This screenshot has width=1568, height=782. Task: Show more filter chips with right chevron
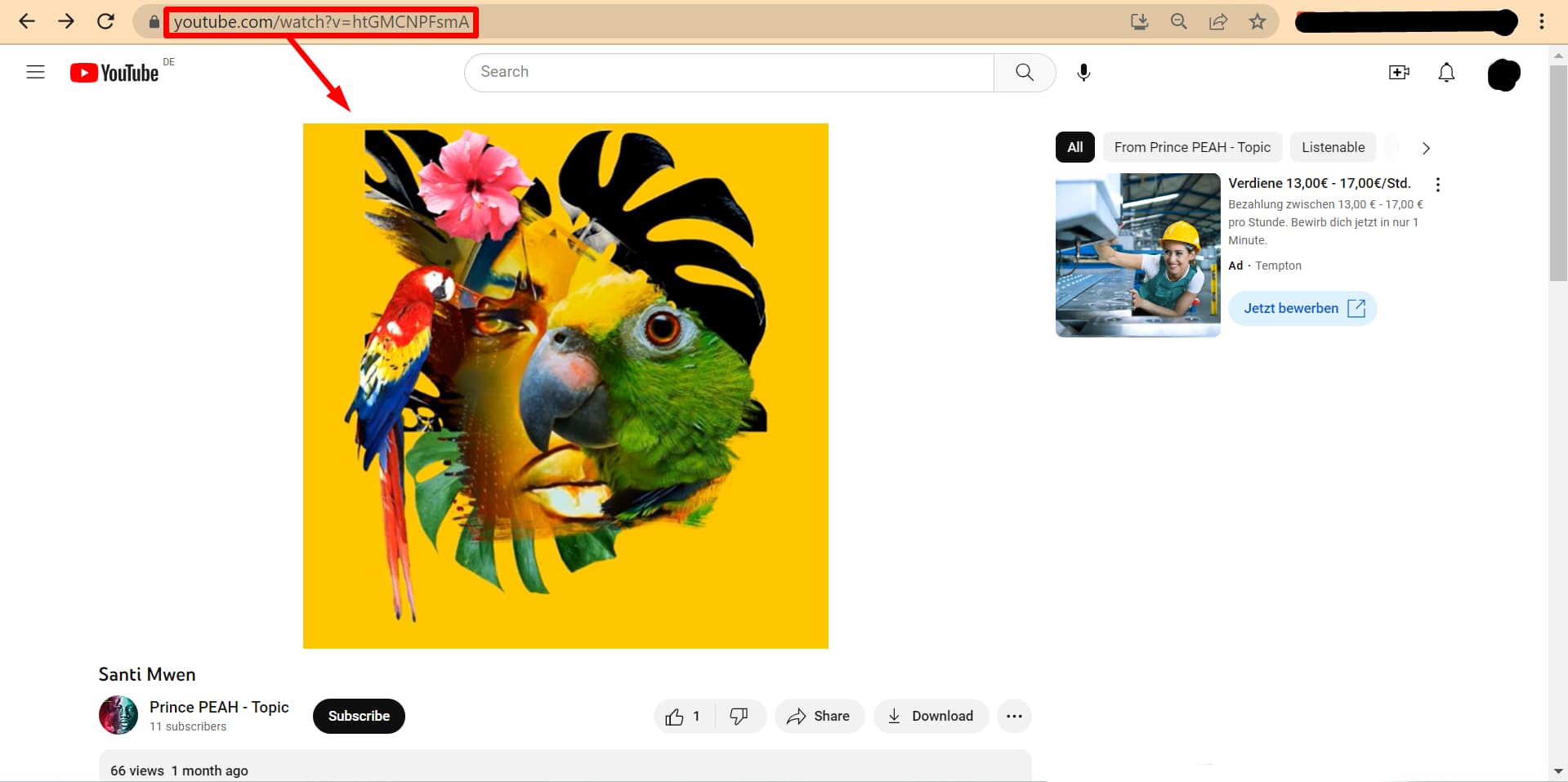tap(1426, 148)
